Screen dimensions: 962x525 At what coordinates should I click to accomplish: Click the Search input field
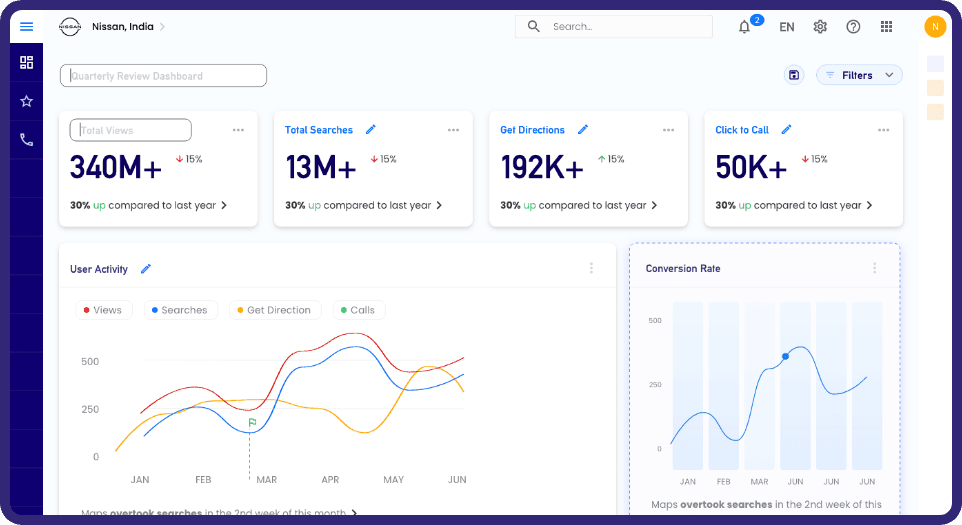point(614,26)
